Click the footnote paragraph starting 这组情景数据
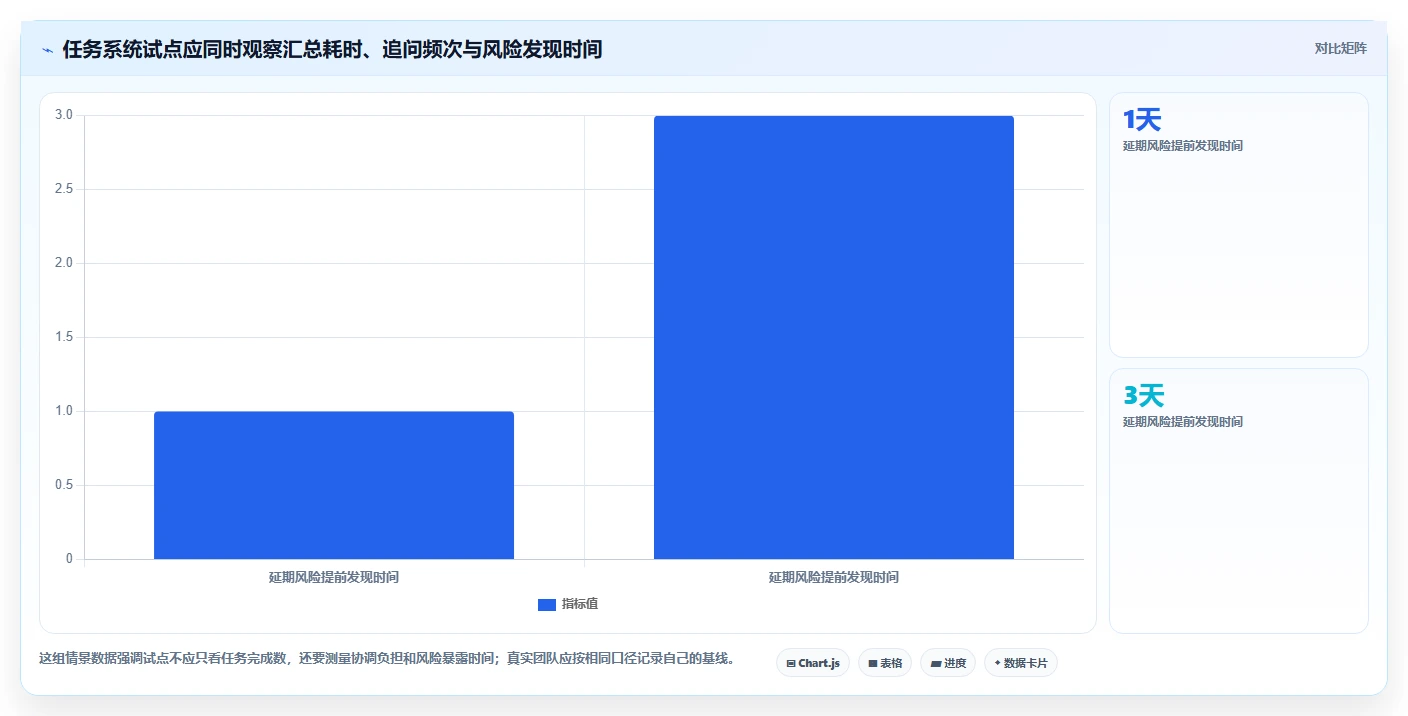The width and height of the screenshot is (1408, 716). click(x=388, y=658)
